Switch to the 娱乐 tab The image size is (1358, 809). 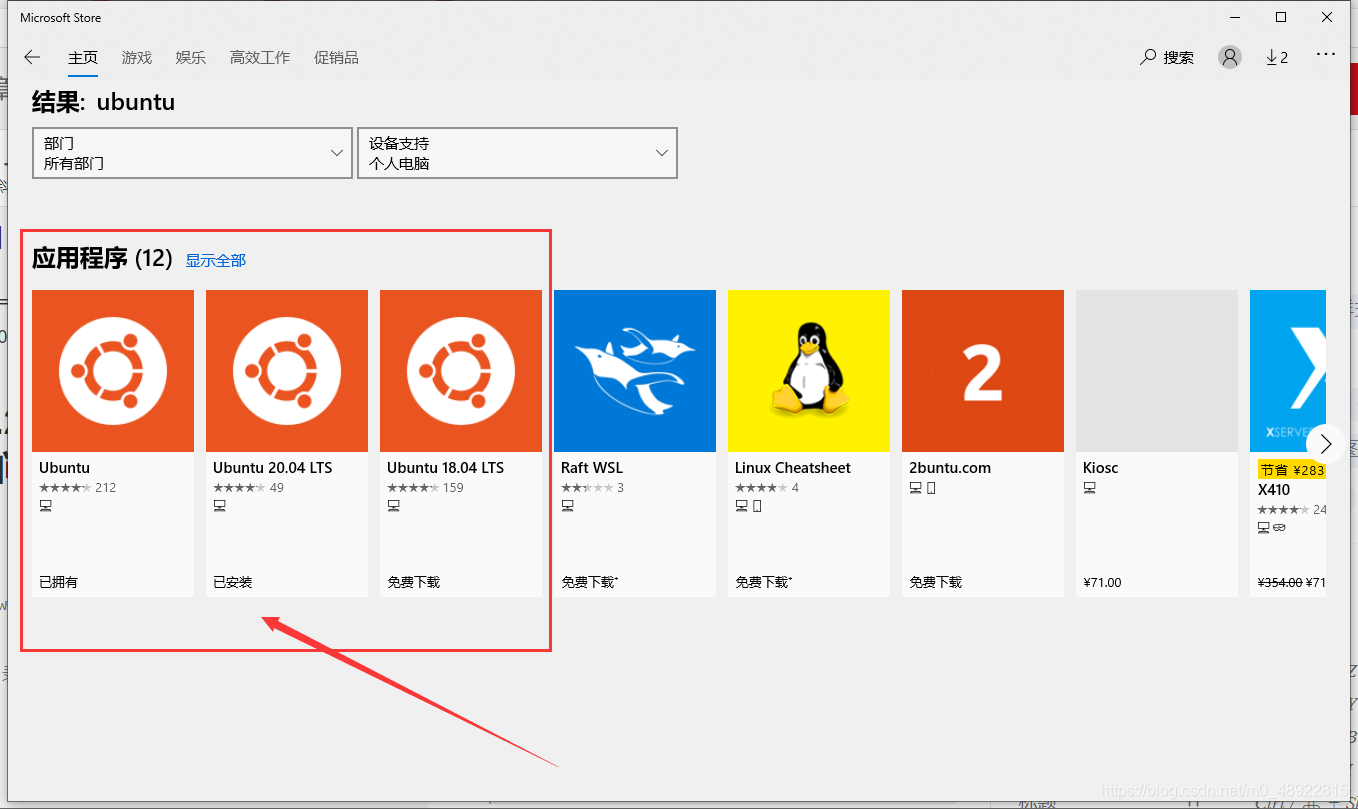coord(191,58)
